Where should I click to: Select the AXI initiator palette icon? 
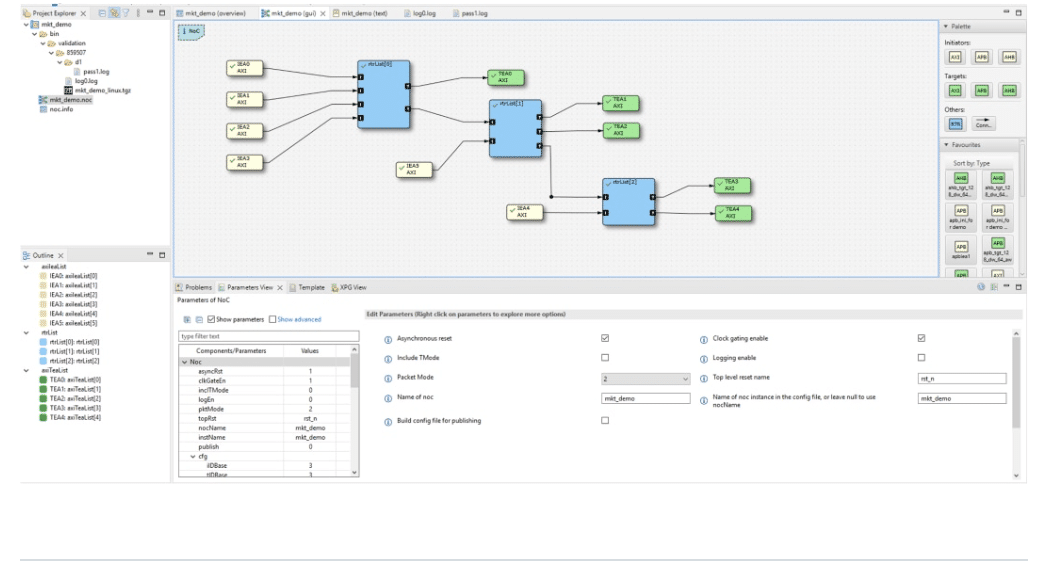955,57
